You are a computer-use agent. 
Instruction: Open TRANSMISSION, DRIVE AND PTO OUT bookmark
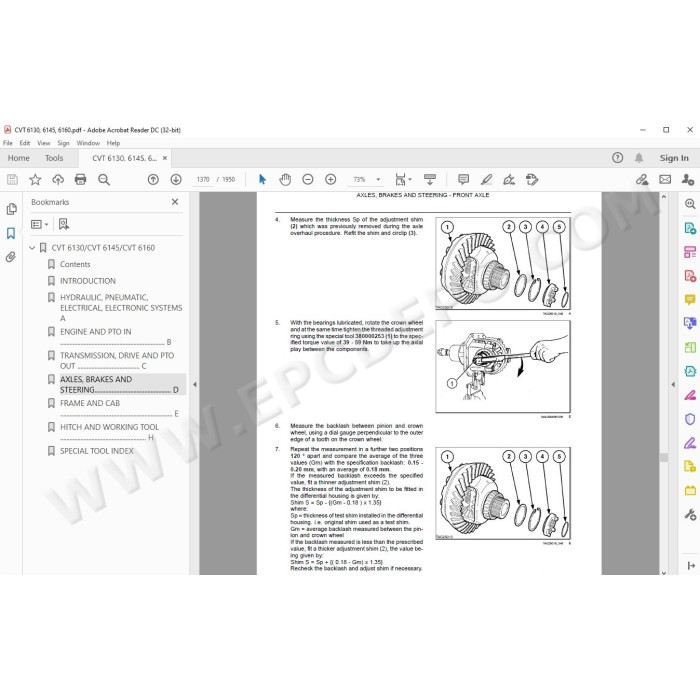click(117, 360)
